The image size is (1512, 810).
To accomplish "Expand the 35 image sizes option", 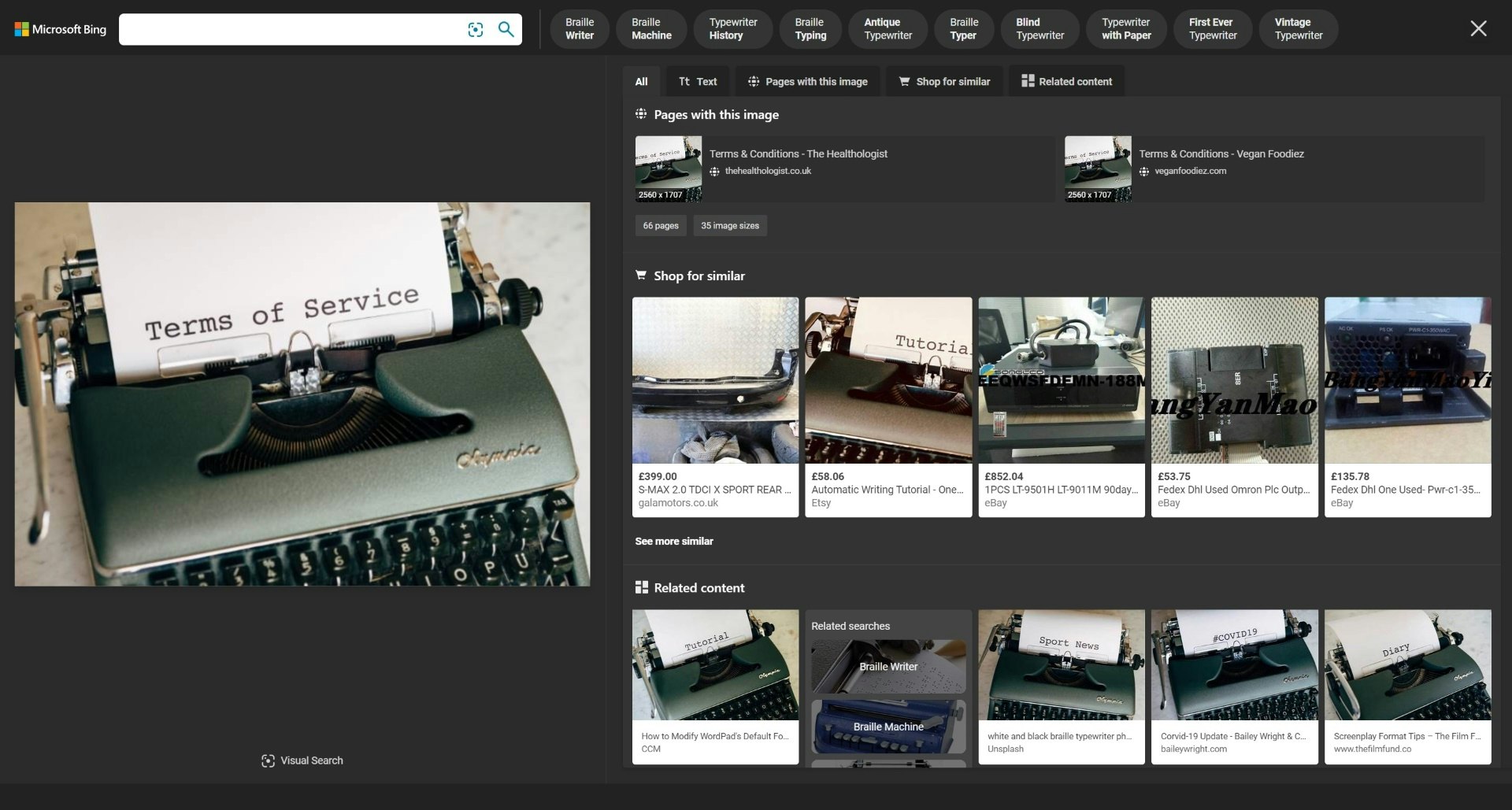I will point(729,226).
